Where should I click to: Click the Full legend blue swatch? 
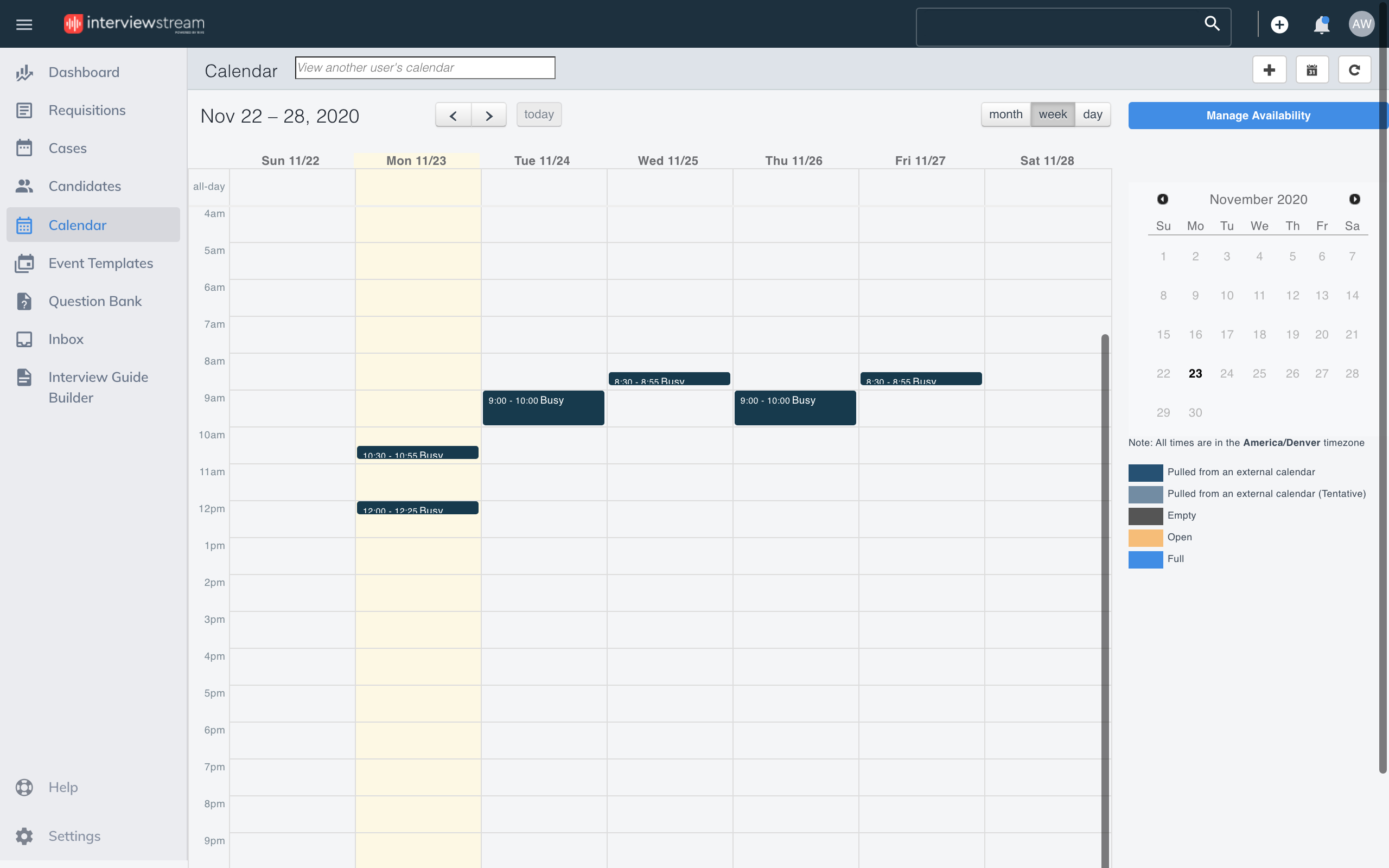pyautogui.click(x=1145, y=559)
